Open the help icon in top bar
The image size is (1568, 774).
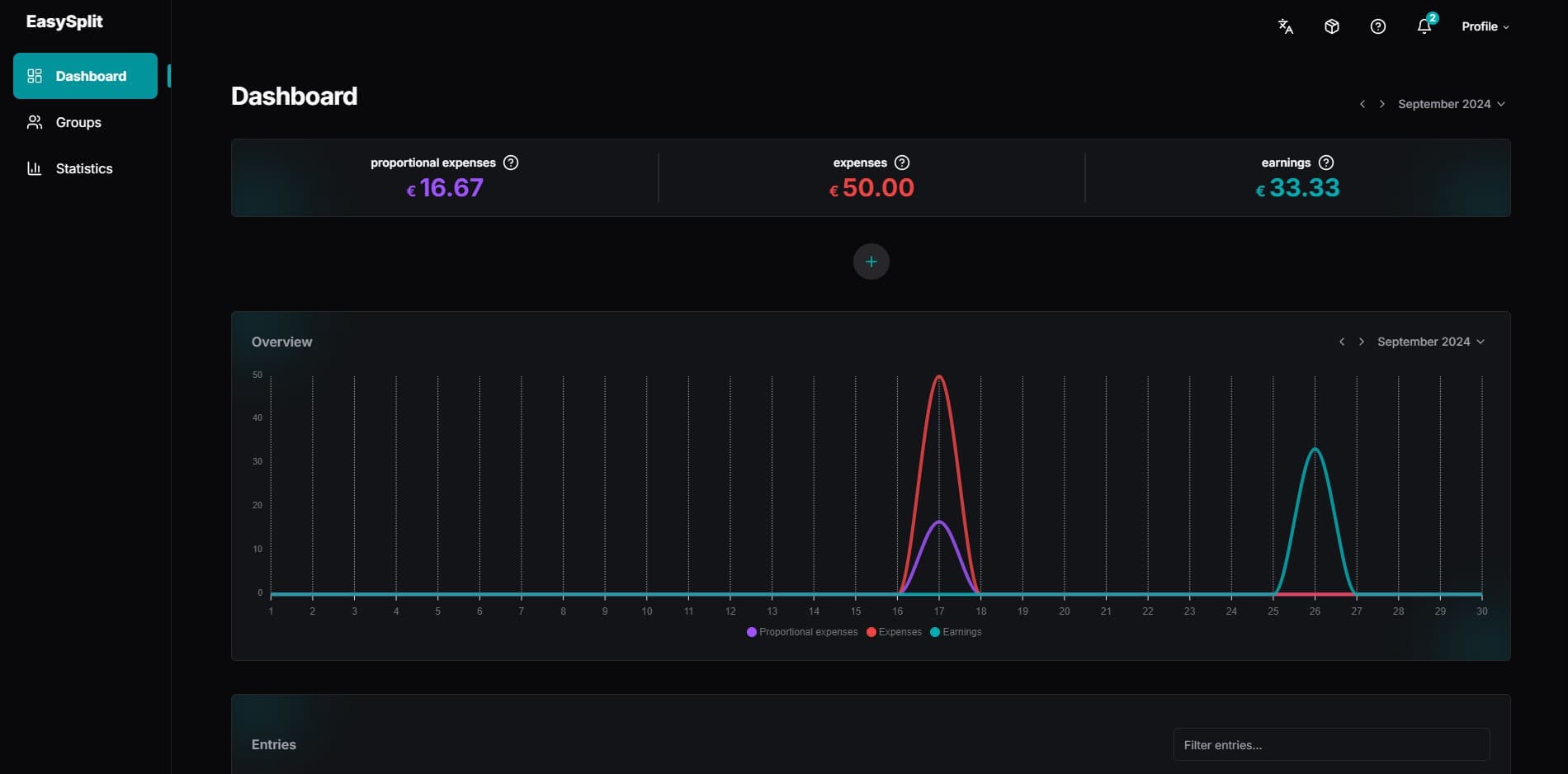[1377, 26]
